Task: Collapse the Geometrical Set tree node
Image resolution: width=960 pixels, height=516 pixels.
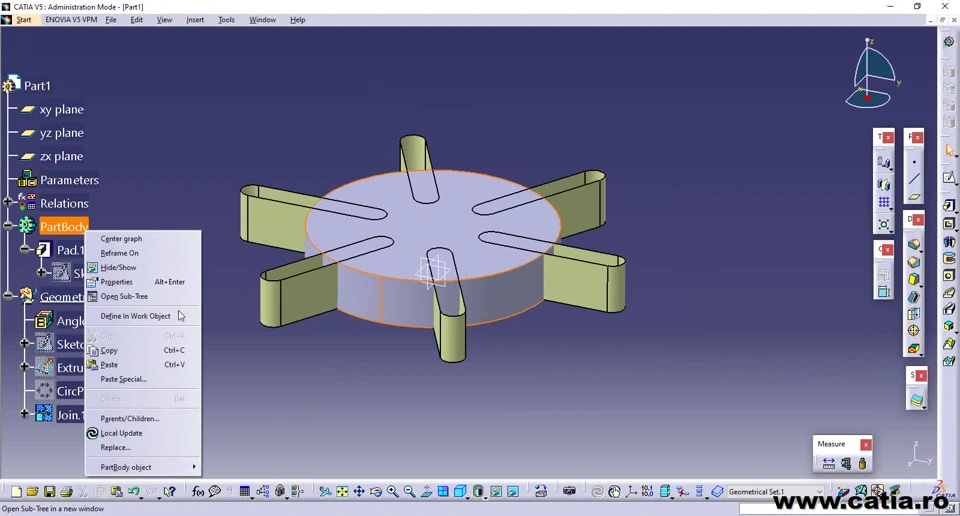Action: (x=8, y=296)
